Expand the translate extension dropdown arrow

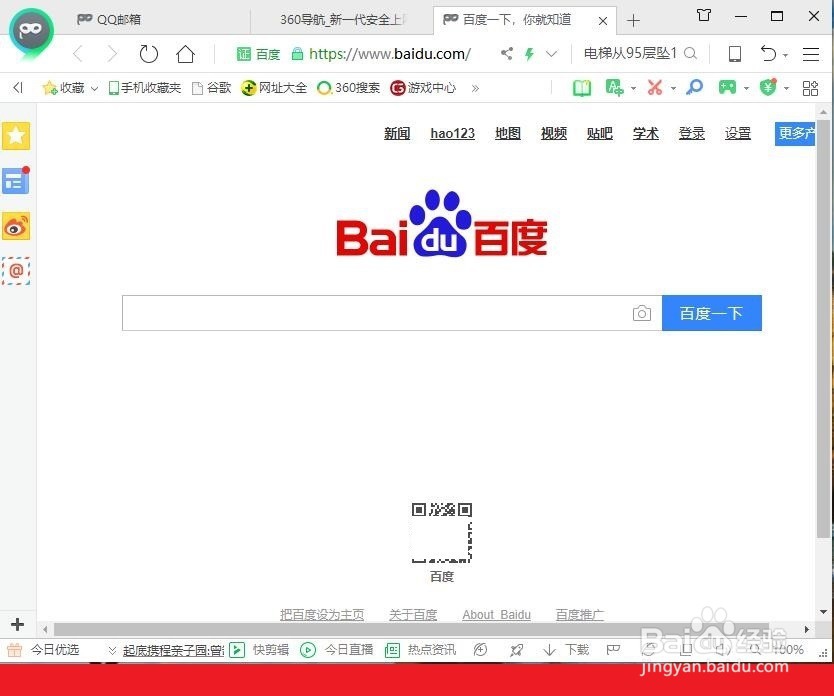point(633,89)
